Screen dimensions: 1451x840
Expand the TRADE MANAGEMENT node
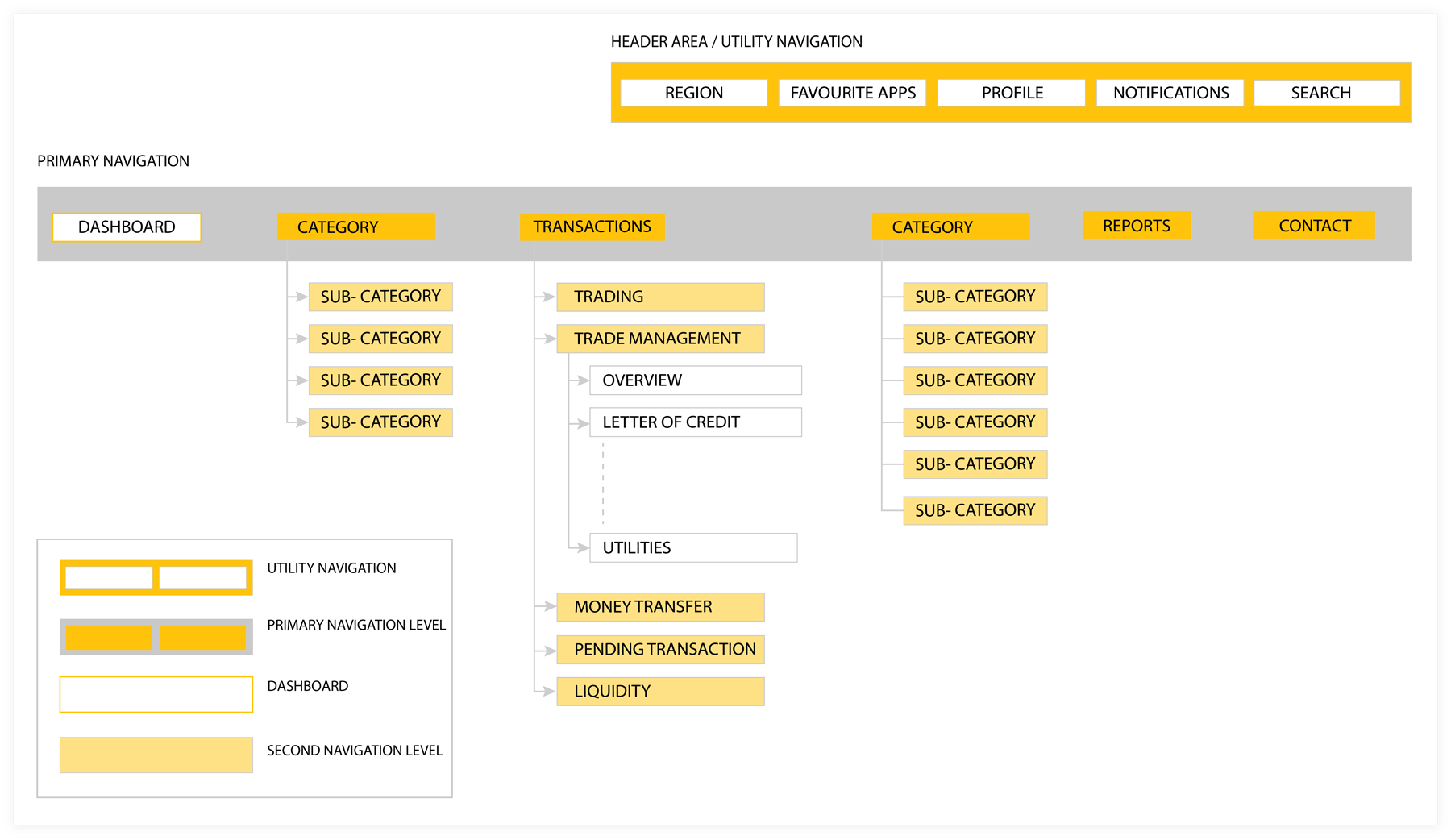click(x=660, y=339)
